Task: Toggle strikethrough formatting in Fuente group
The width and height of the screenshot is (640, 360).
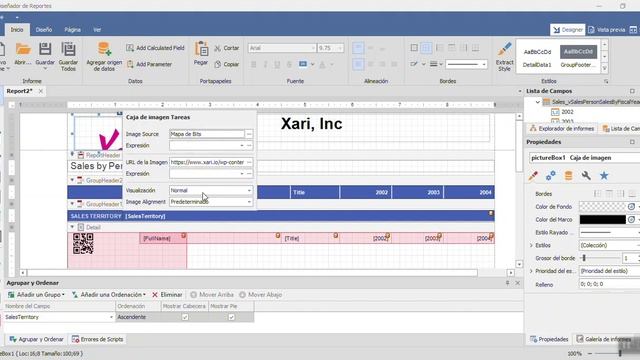Action: (x=289, y=64)
